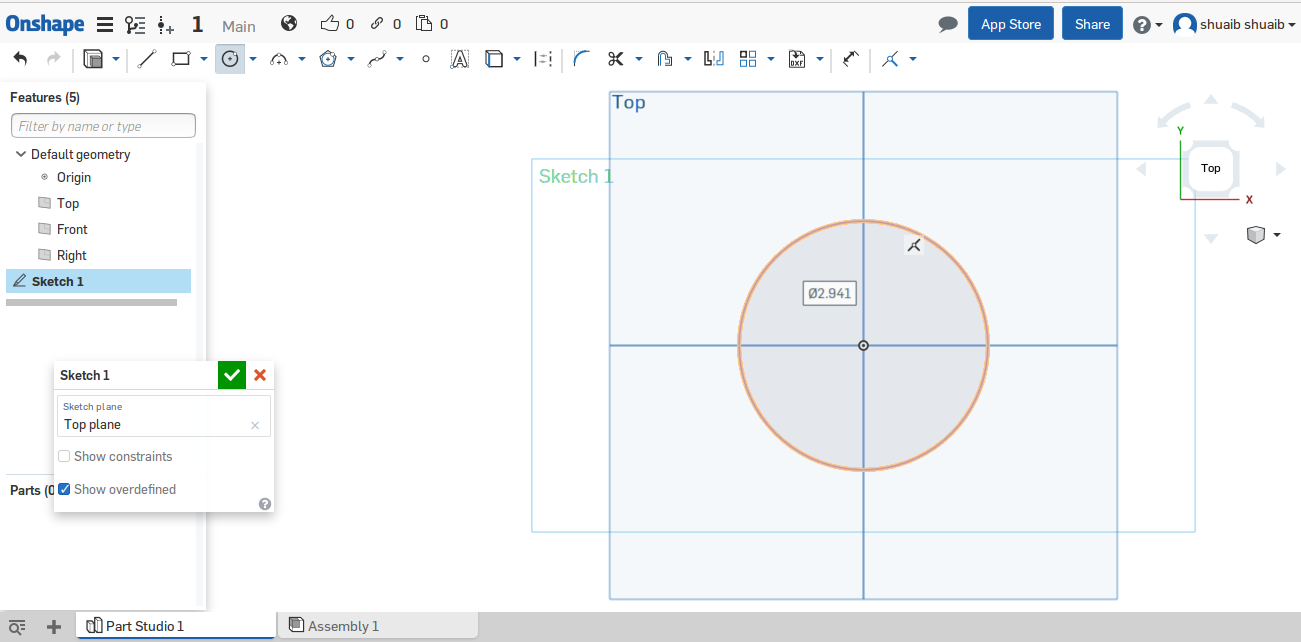Screen dimensions: 1301x642
Task: Open the dropdown next to copy sketch
Action: click(115, 59)
